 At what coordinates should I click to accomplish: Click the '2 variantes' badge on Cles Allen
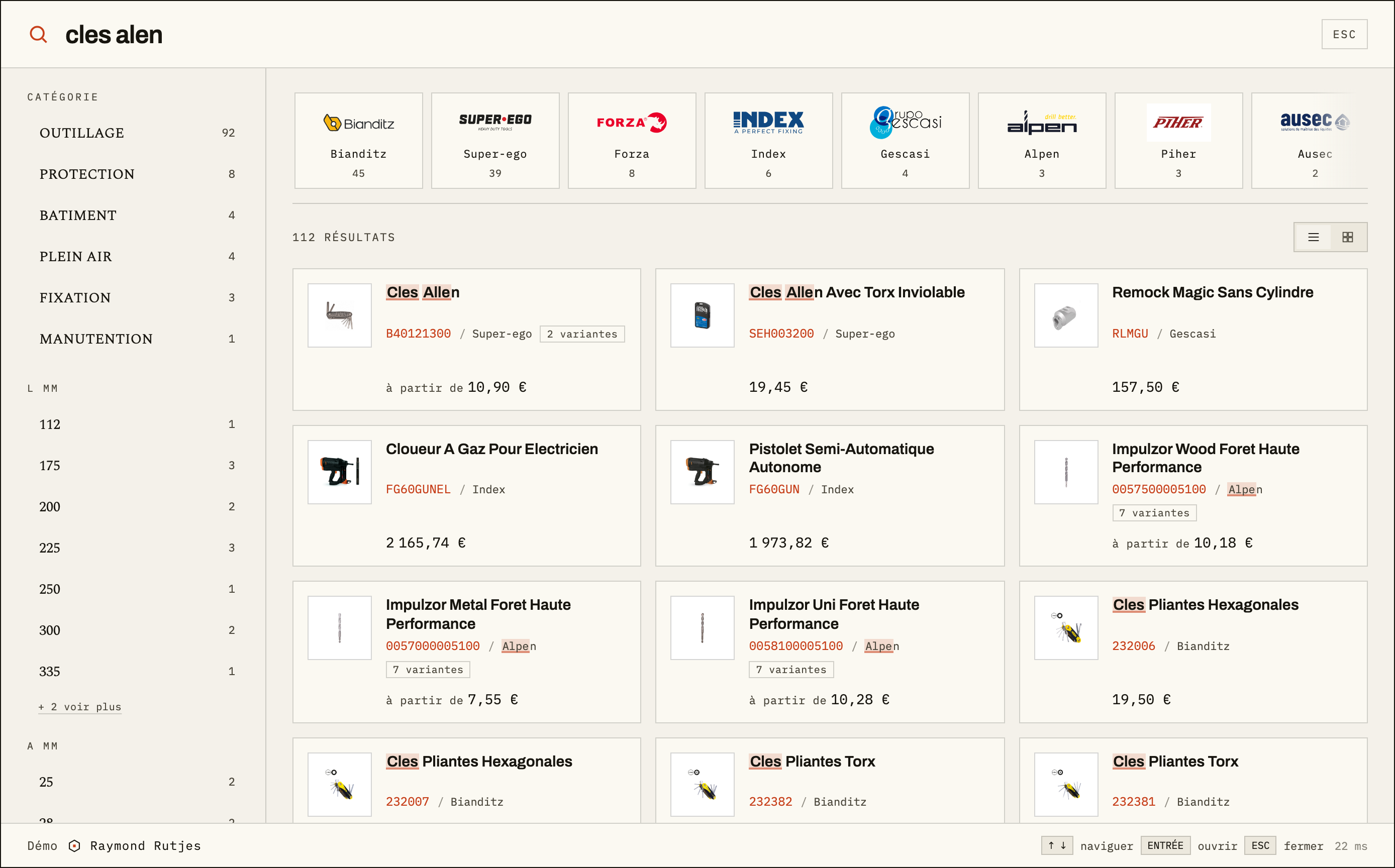click(x=582, y=334)
